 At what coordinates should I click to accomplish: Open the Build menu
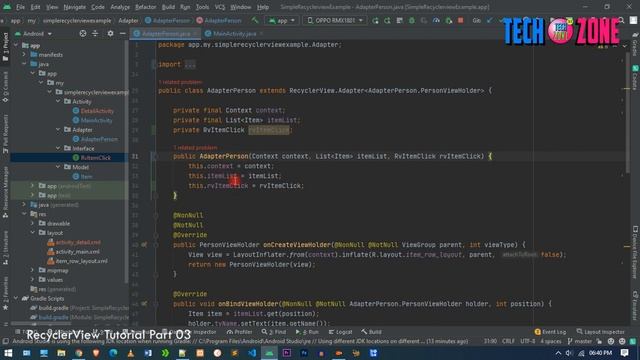click(168, 7)
